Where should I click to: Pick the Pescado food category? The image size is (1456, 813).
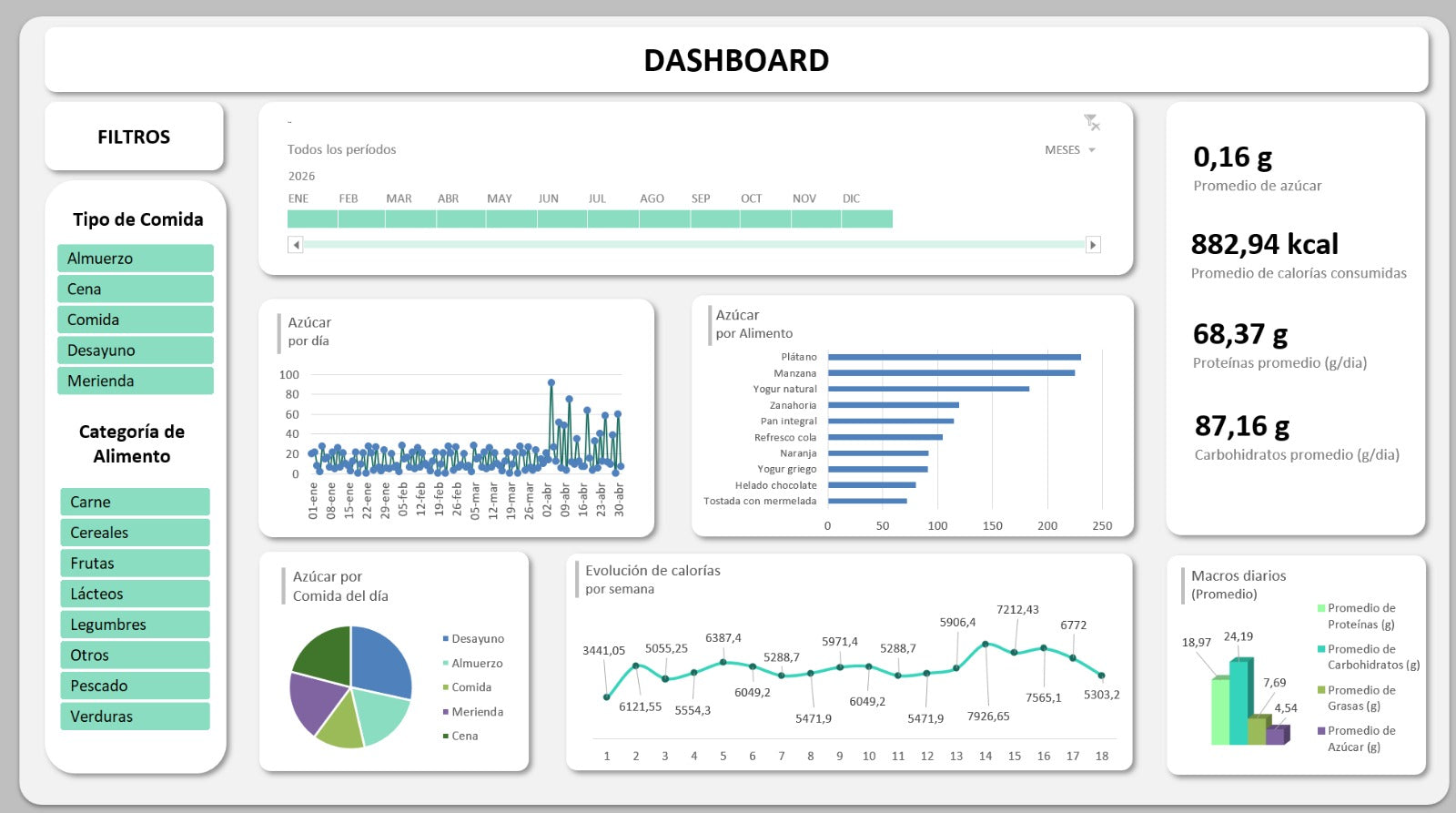pyautogui.click(x=135, y=686)
